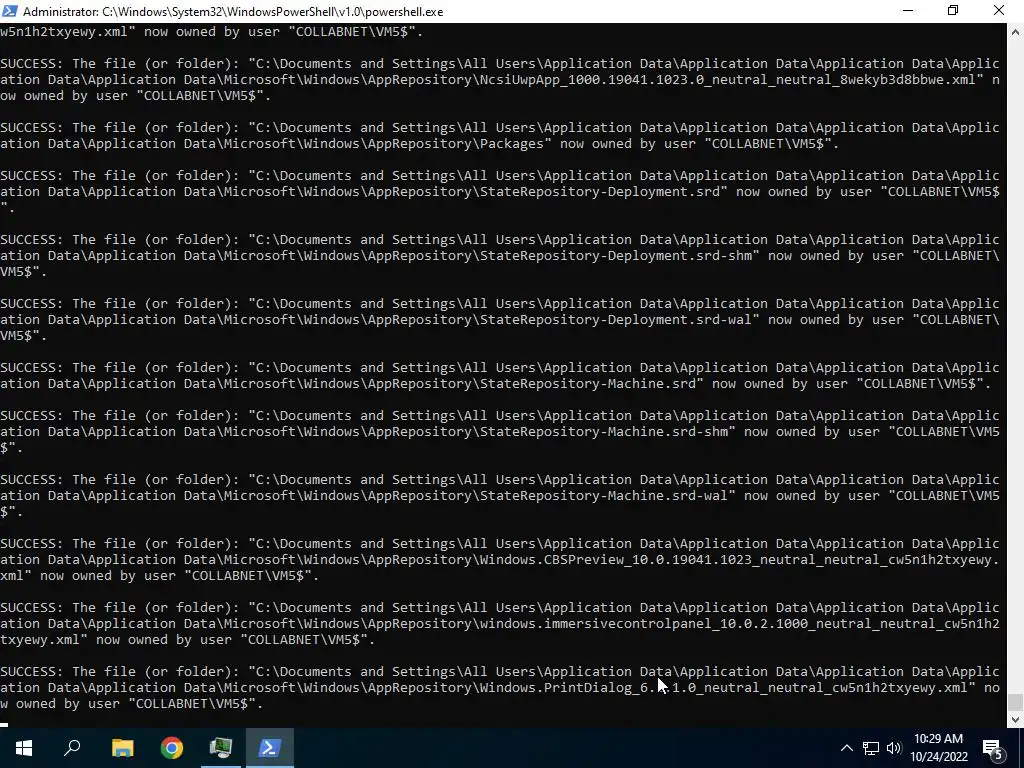The width and height of the screenshot is (1024, 768).
Task: Click the NcsiUwpApp_1000.19041.1023.0 xml filename text
Action: [x=728, y=80]
